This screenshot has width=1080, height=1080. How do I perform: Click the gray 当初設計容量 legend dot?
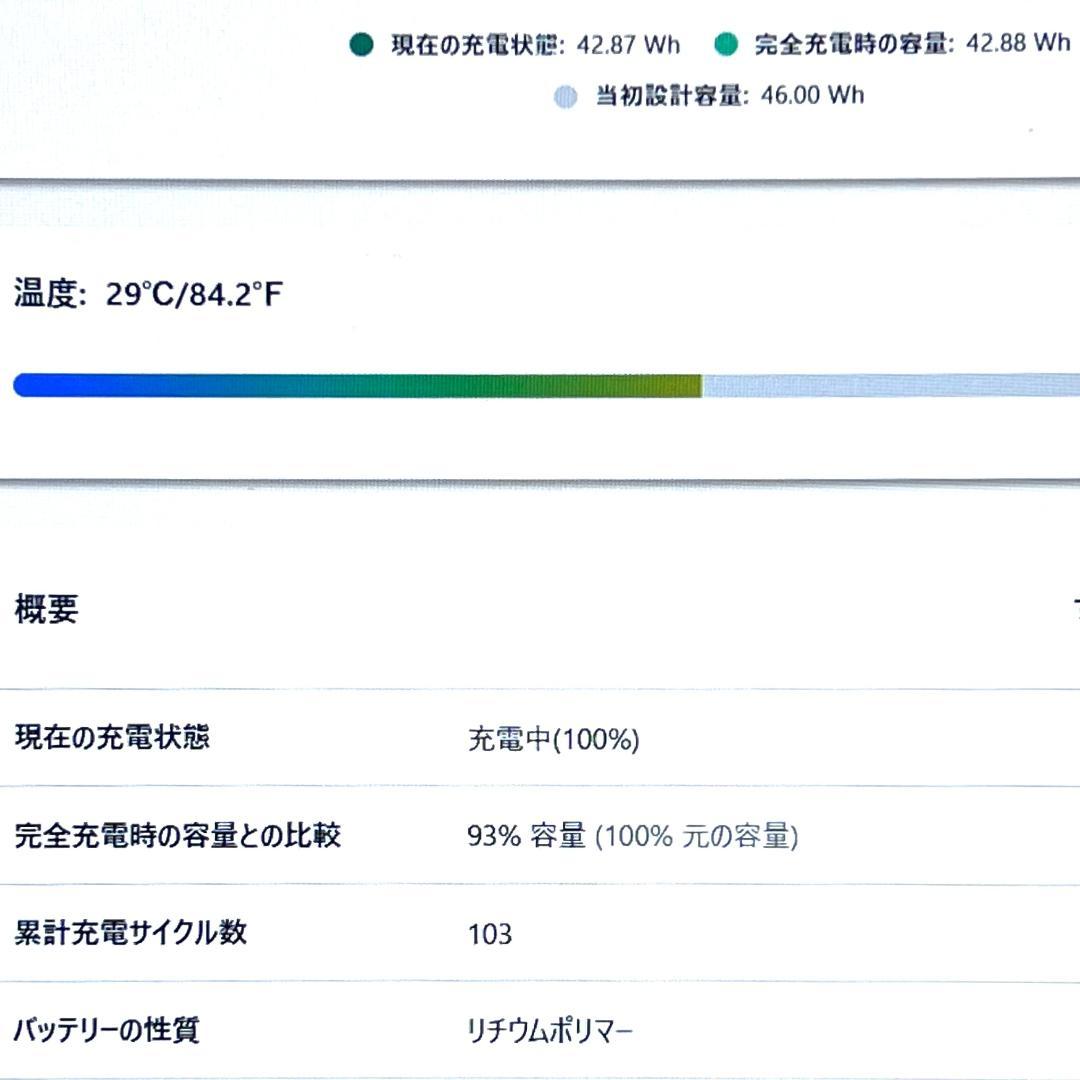coord(565,97)
